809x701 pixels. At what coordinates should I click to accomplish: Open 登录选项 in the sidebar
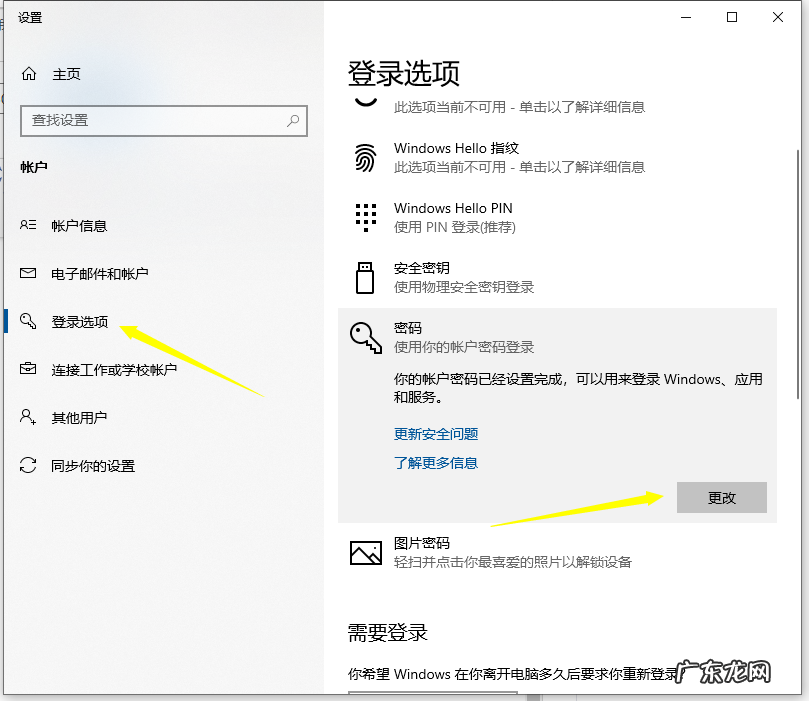pos(80,321)
